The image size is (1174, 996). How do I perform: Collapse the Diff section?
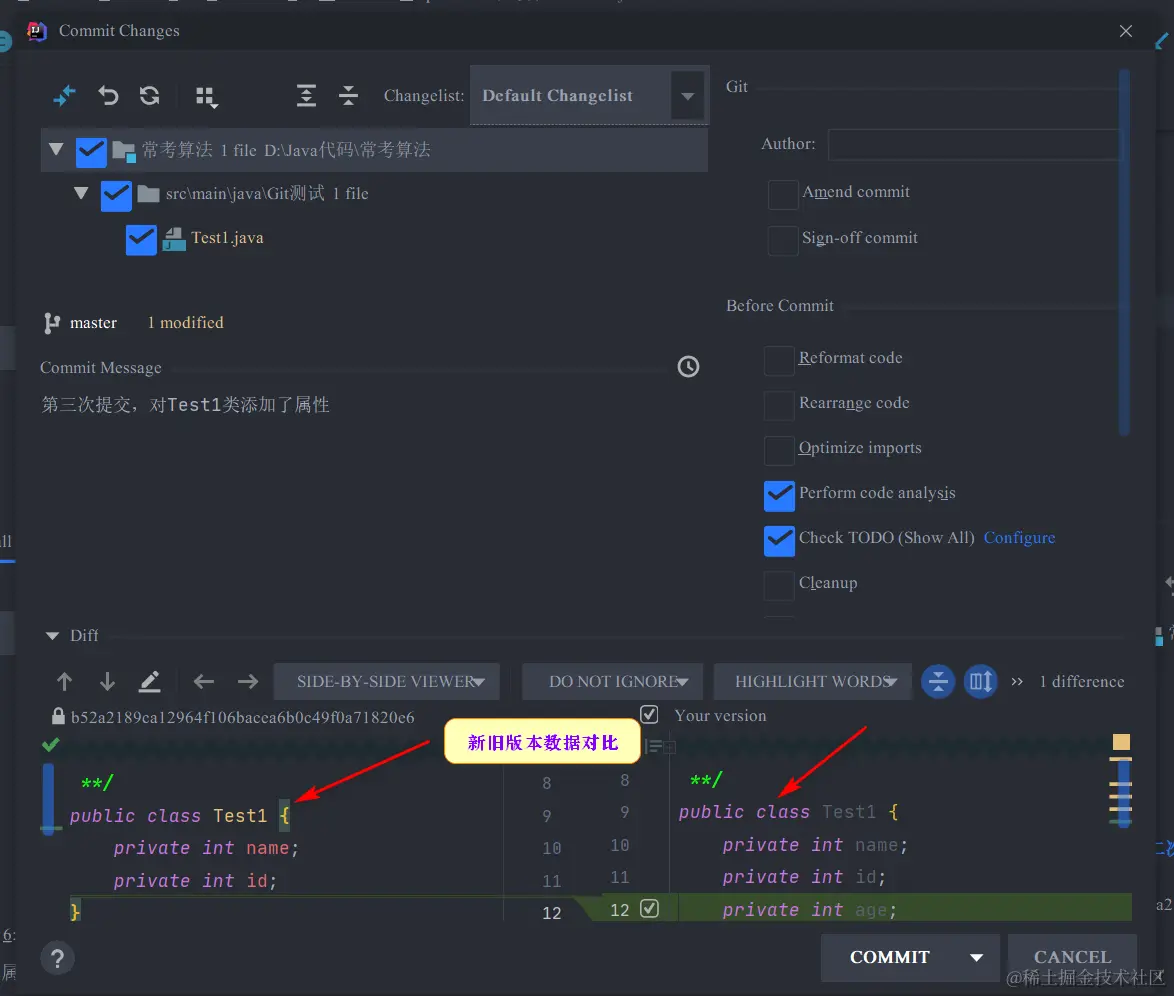click(x=52, y=636)
